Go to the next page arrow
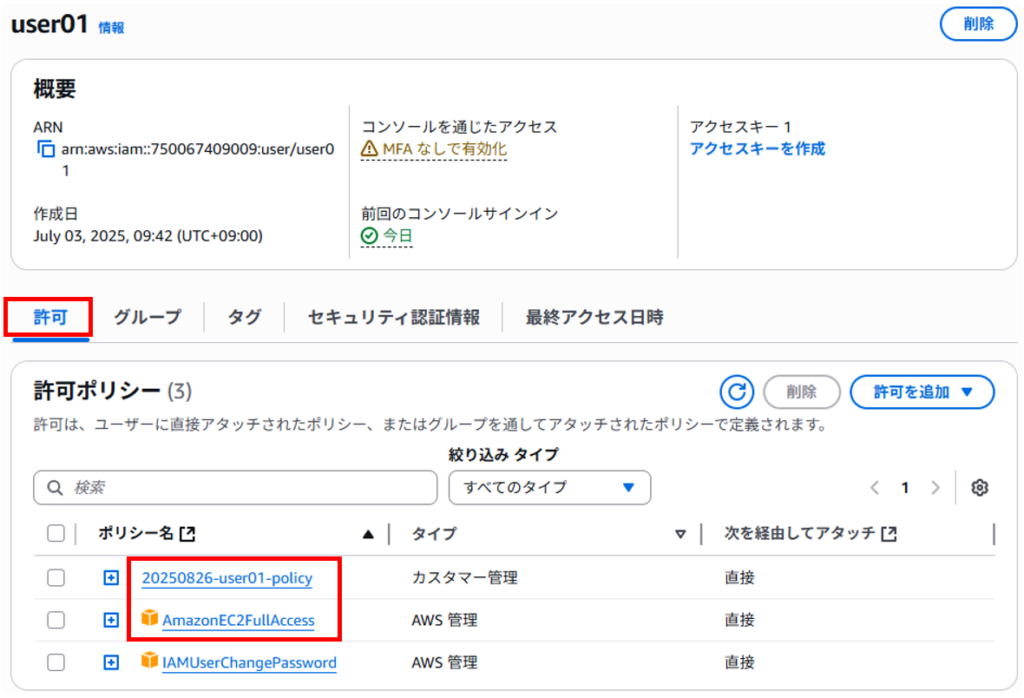The height and width of the screenshot is (698, 1024). 936,488
